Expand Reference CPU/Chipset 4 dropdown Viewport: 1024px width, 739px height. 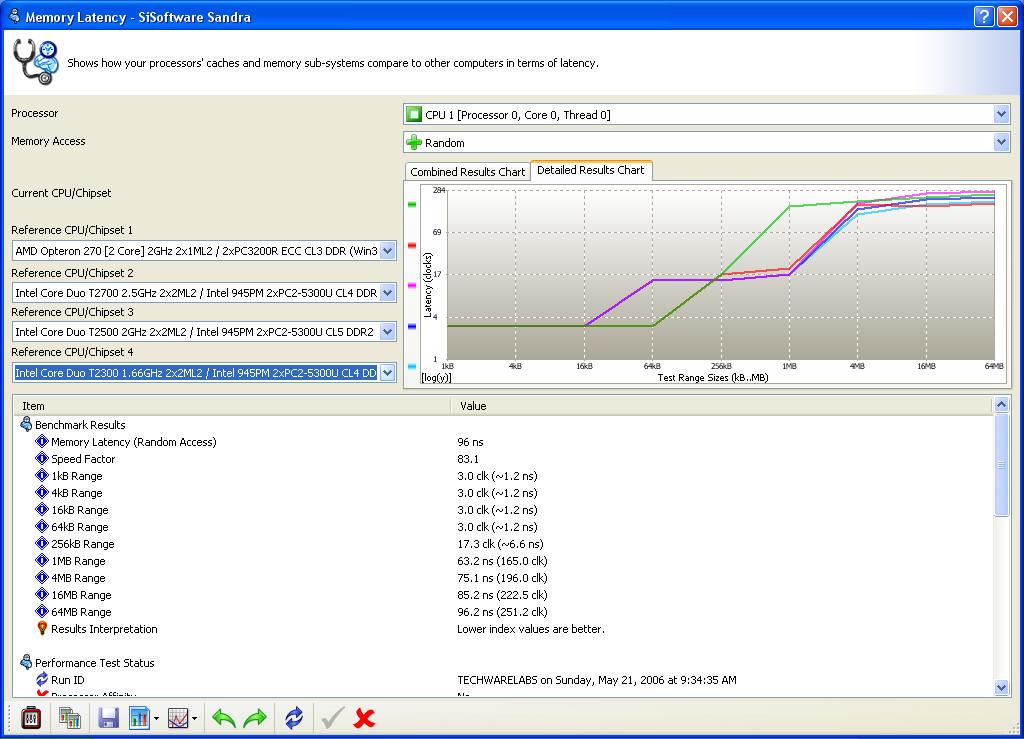(387, 373)
